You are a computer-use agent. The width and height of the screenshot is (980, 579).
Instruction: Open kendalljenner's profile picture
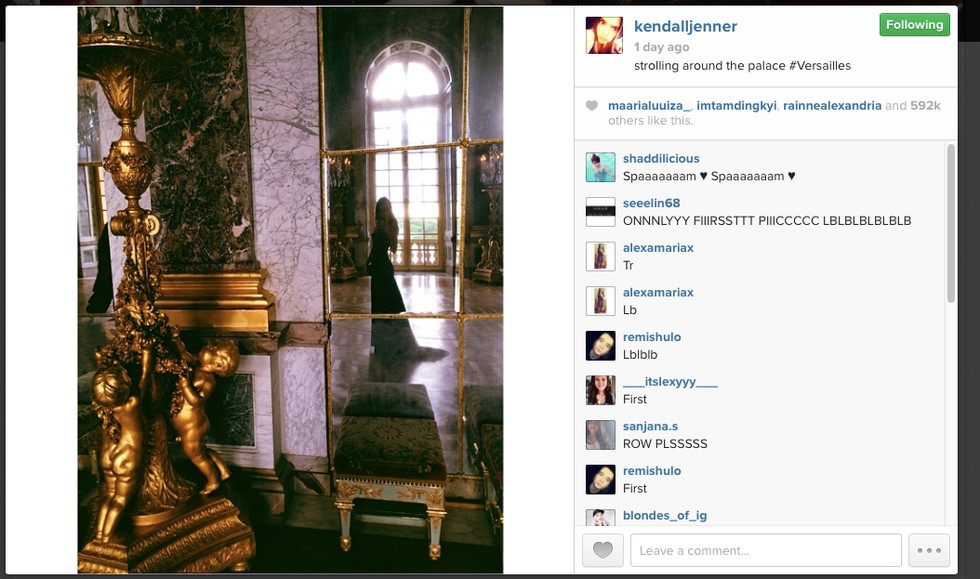pyautogui.click(x=604, y=36)
